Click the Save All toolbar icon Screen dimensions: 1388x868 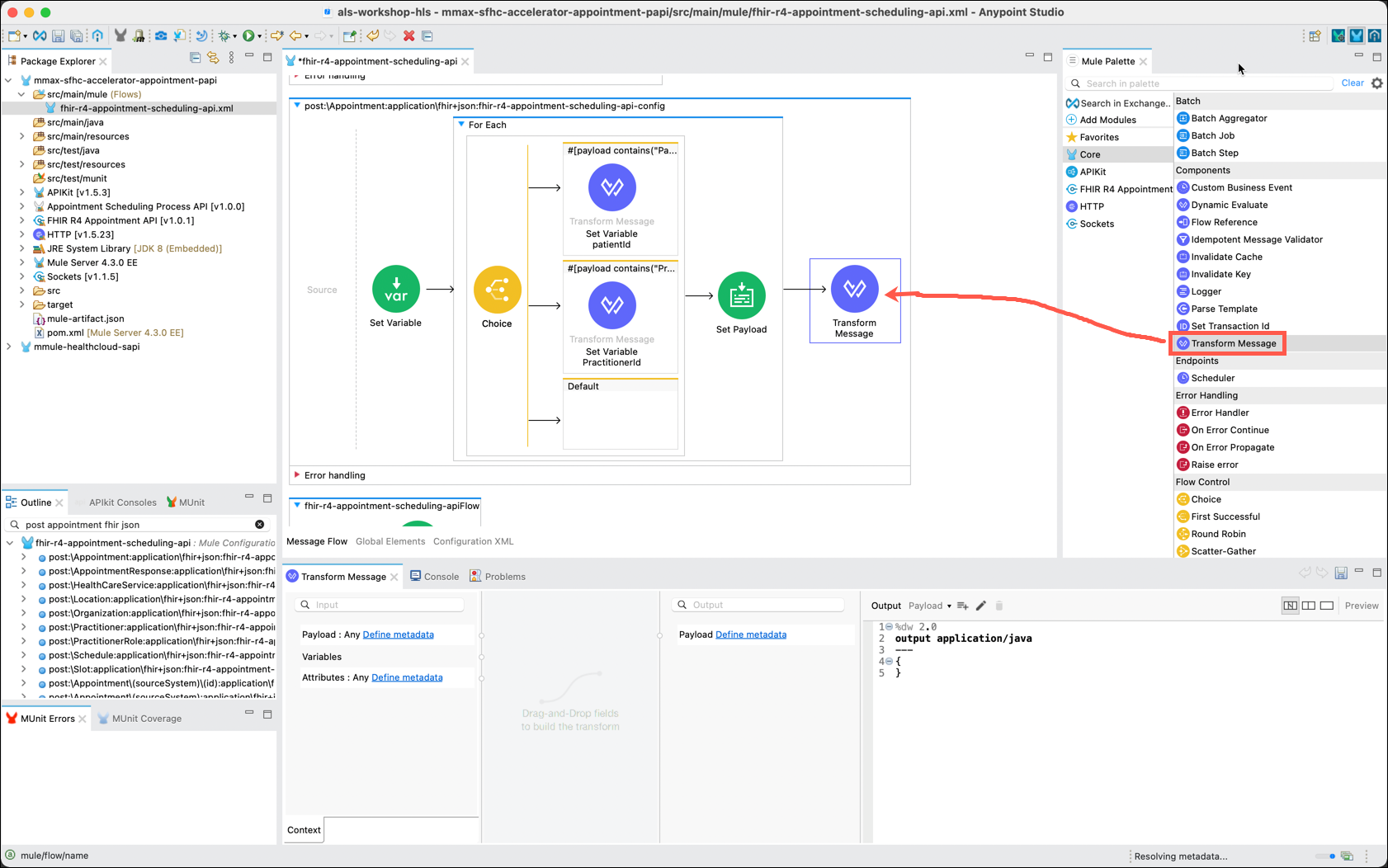pyautogui.click(x=76, y=36)
